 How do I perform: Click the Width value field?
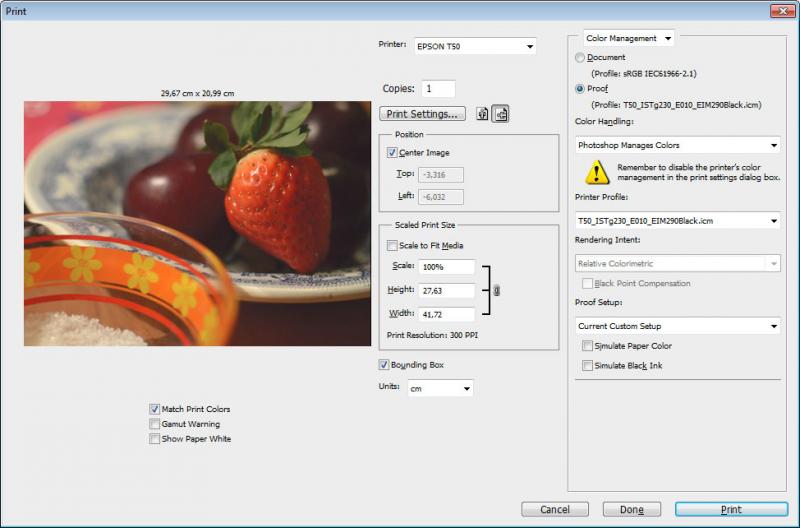coord(446,315)
